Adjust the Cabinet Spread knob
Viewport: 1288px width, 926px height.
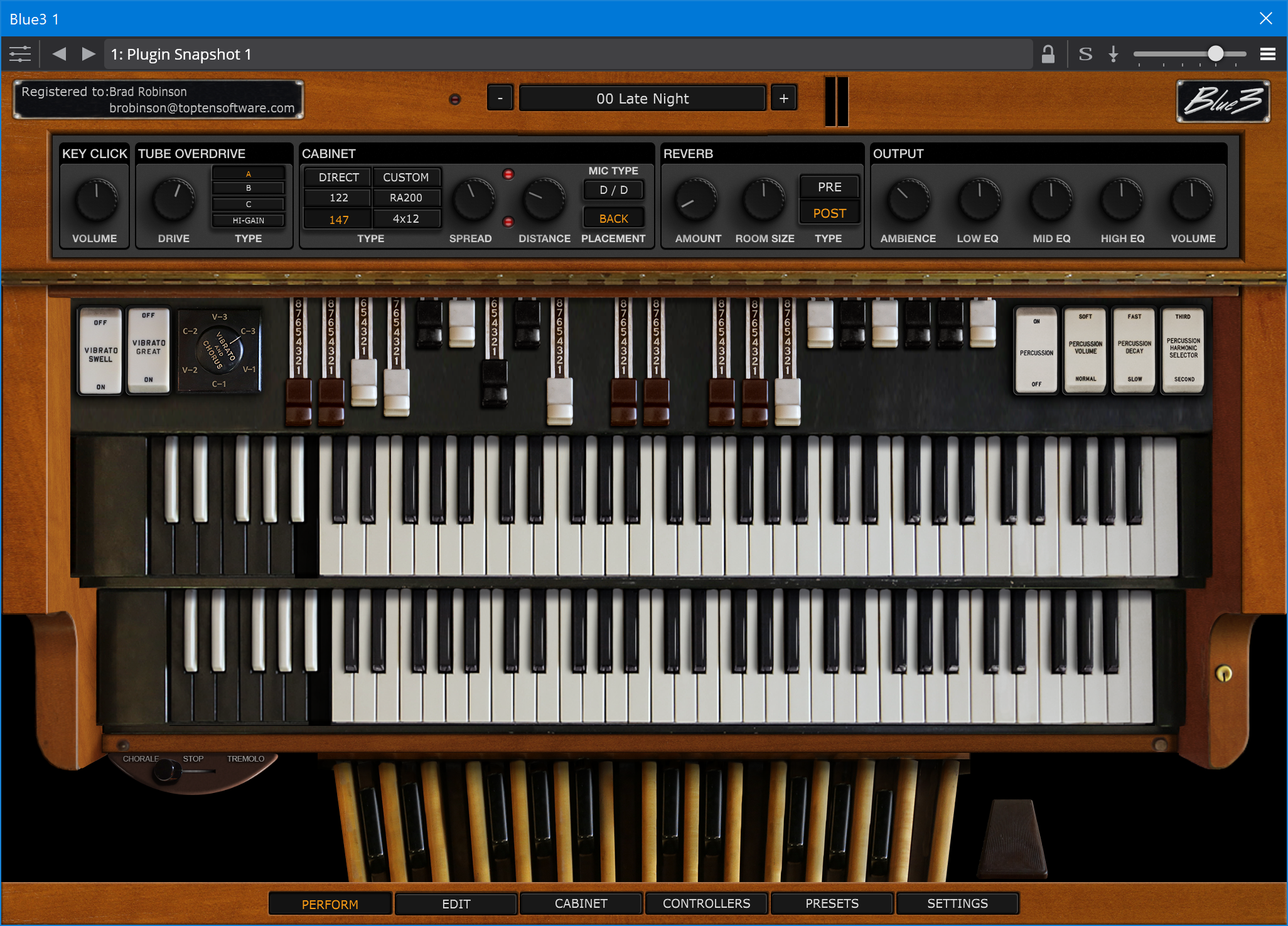pyautogui.click(x=473, y=200)
